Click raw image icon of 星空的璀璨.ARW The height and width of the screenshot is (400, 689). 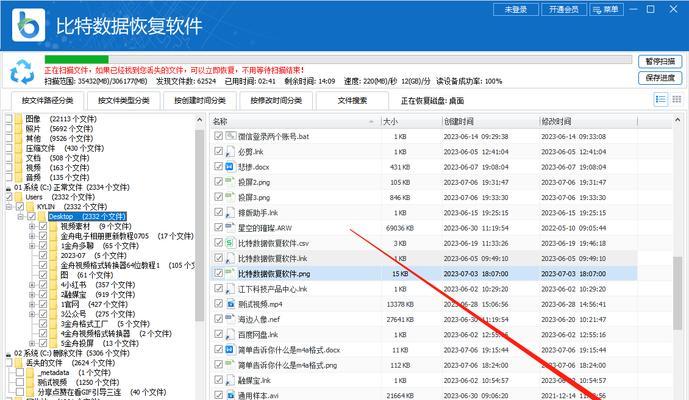coord(231,227)
